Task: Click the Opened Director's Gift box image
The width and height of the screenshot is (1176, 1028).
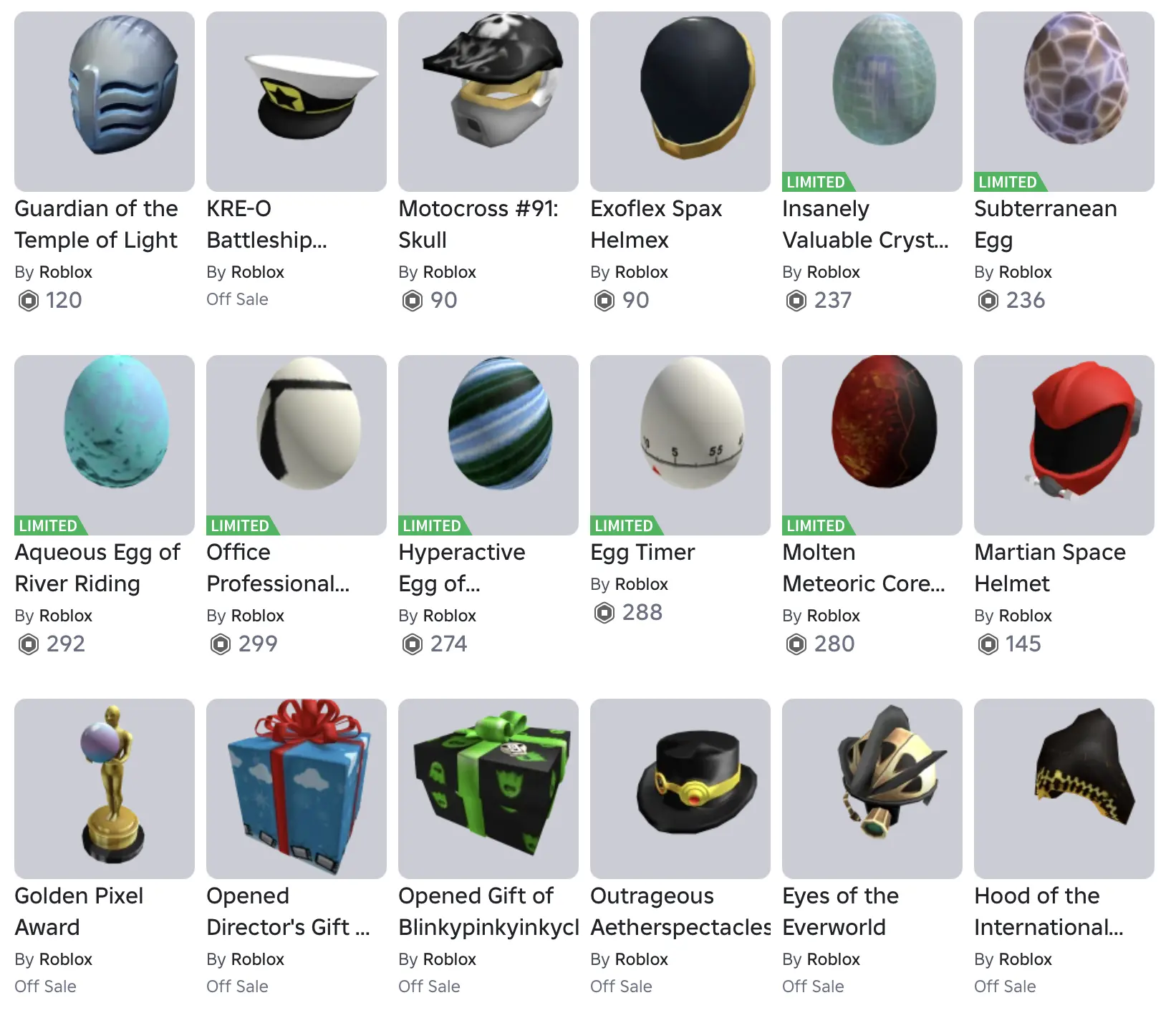Action: (297, 789)
